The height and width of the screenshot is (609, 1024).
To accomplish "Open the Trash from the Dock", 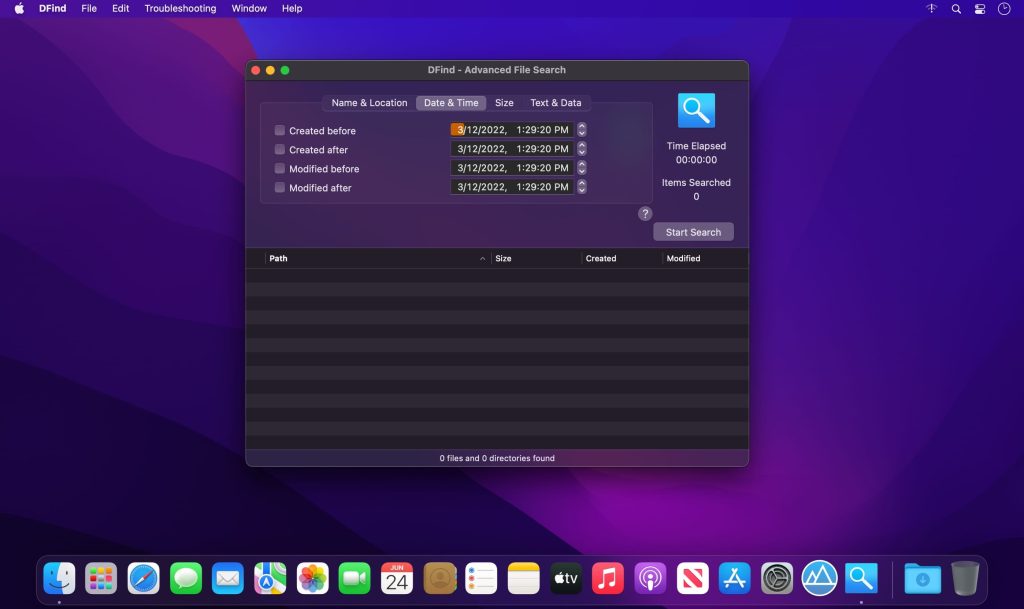I will tap(964, 578).
